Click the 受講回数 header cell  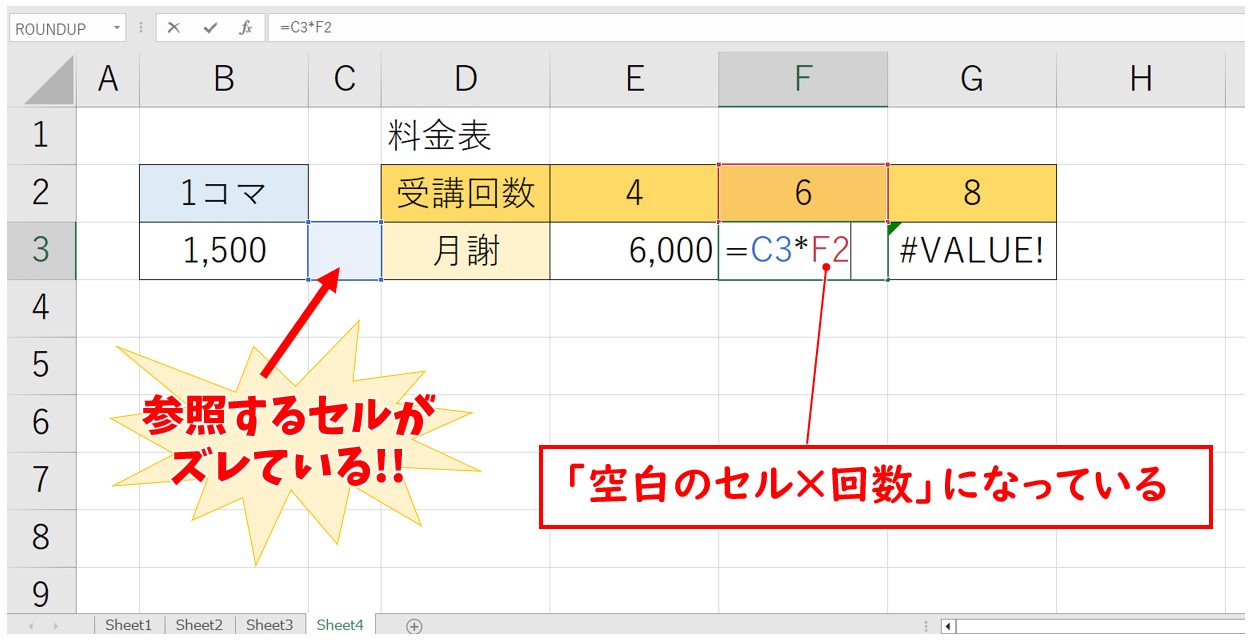pyautogui.click(x=465, y=193)
